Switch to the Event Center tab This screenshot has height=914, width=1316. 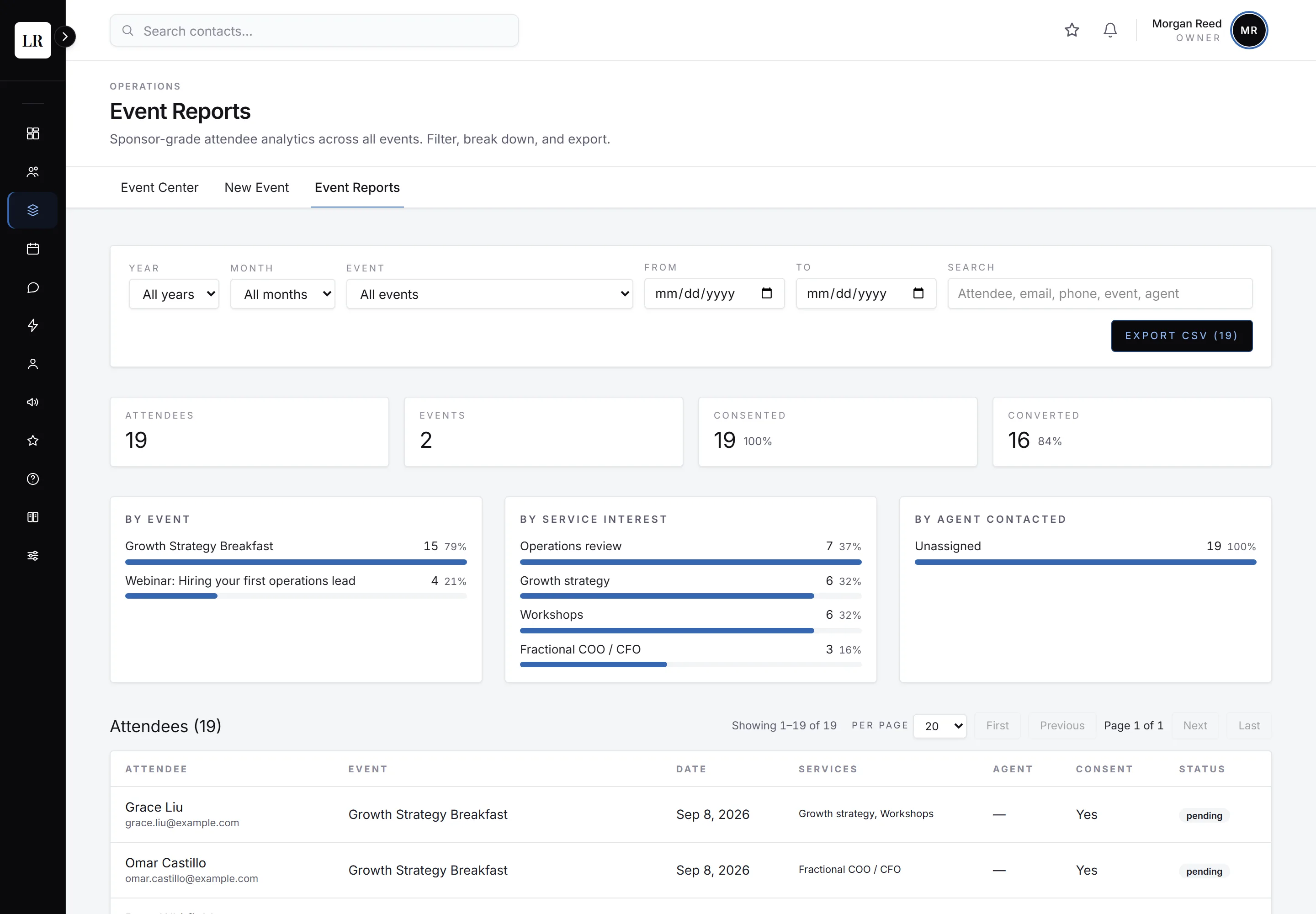click(x=159, y=187)
